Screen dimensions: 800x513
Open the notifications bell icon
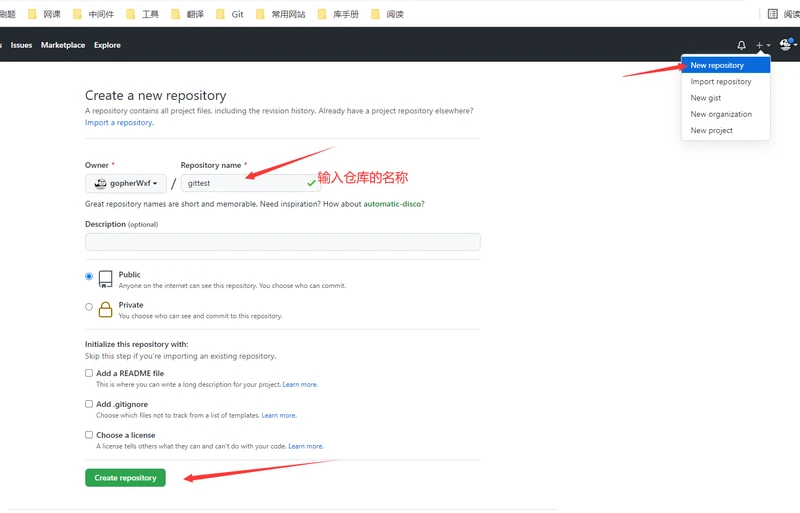pyautogui.click(x=741, y=45)
